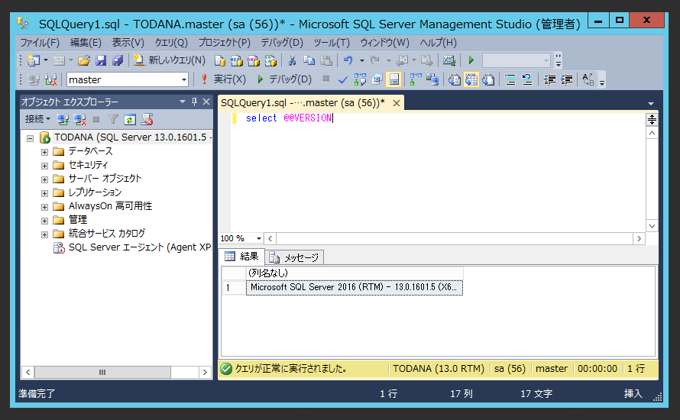Click the editor's horizontal scroll right arrow

point(639,238)
